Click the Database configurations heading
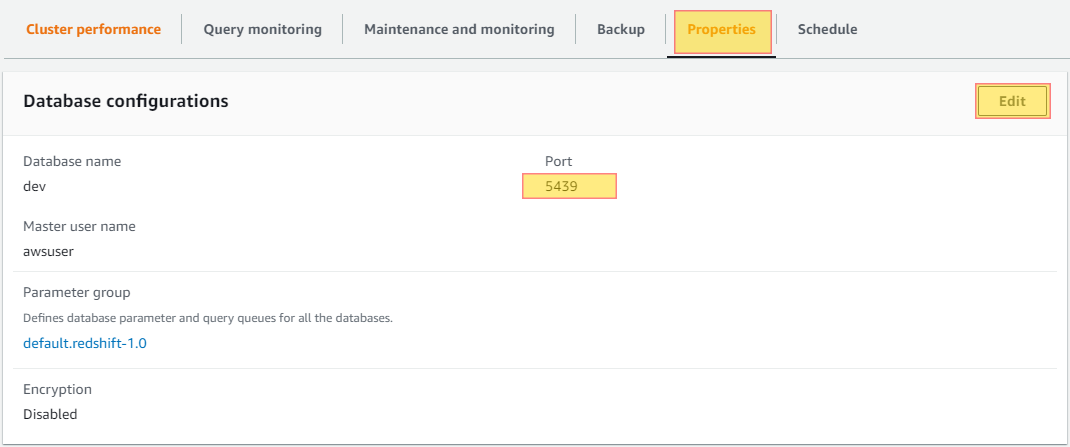1070x447 pixels. tap(126, 102)
